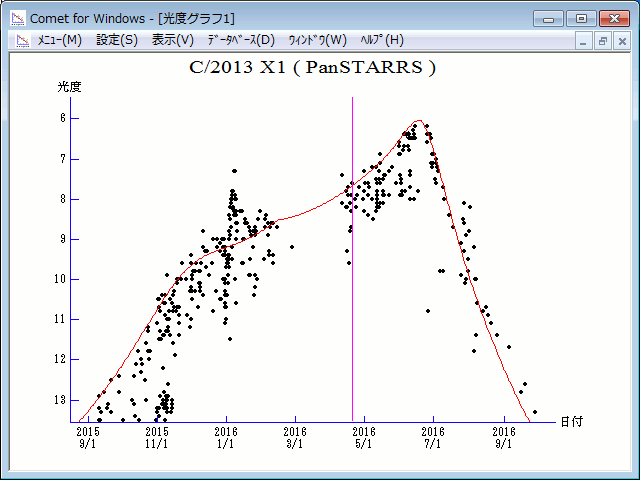Open the ウィンドウ(W) window menu

[317, 40]
